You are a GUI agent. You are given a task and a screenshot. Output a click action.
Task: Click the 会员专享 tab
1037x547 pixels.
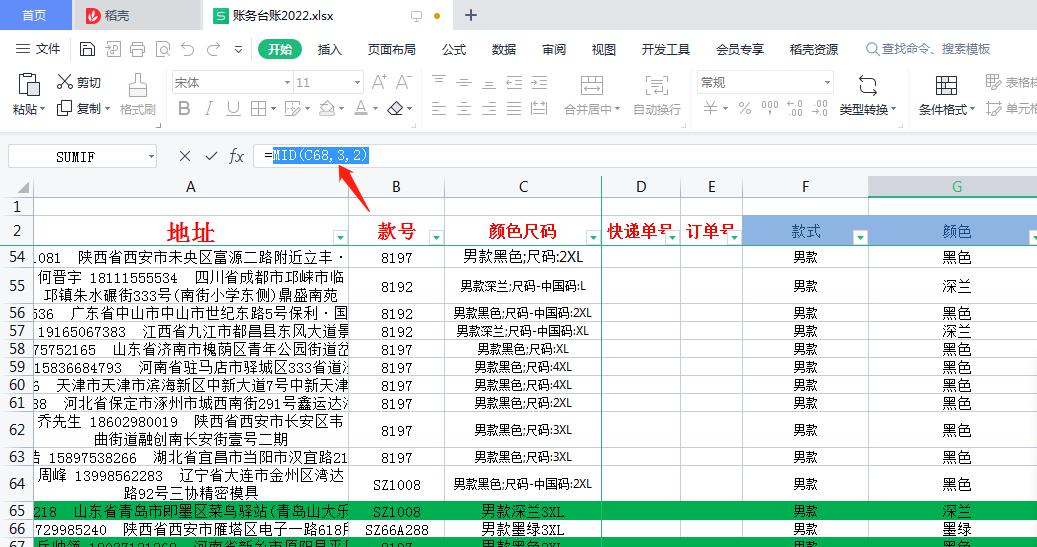[739, 50]
